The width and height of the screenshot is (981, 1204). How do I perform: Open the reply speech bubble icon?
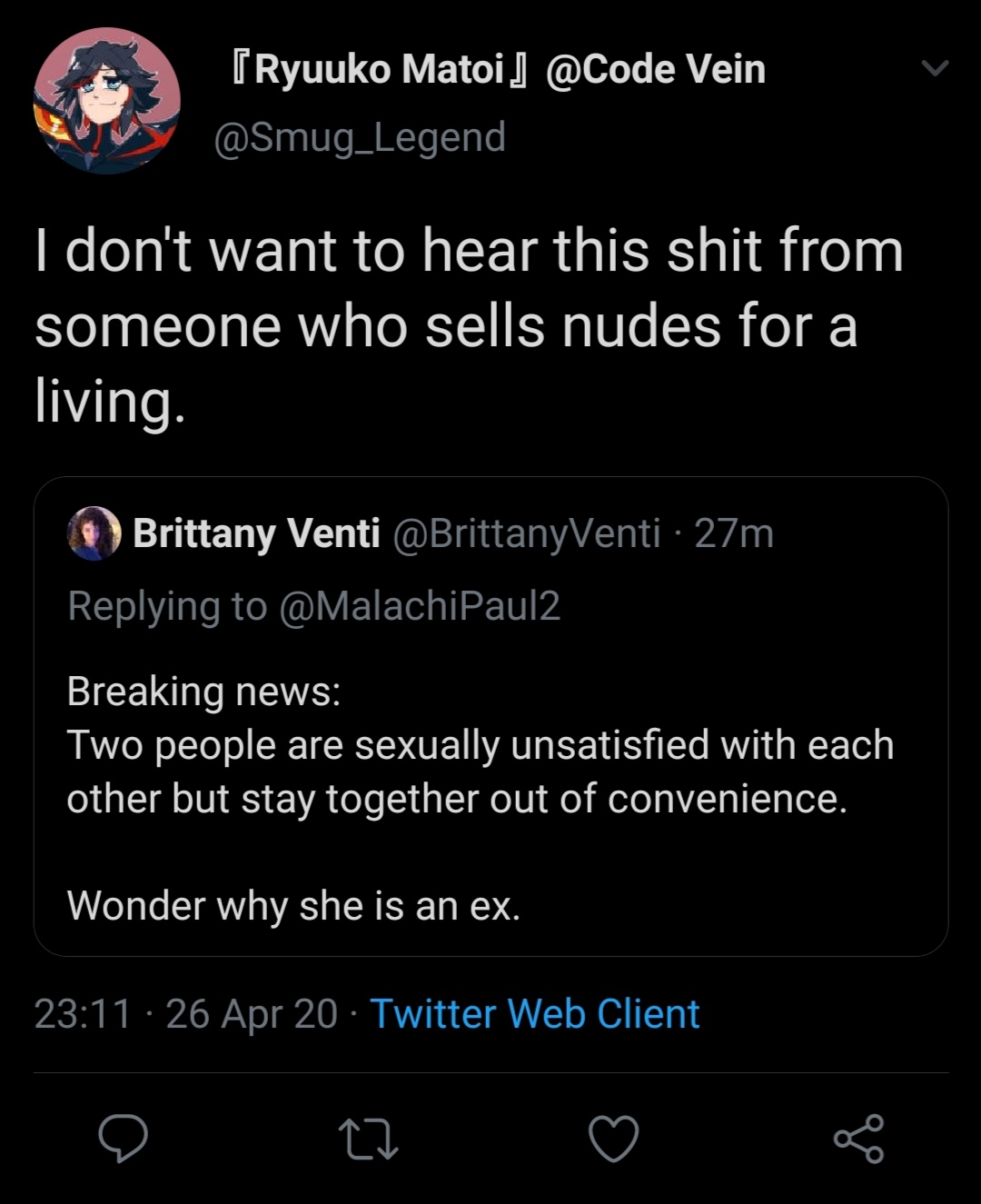[123, 1139]
